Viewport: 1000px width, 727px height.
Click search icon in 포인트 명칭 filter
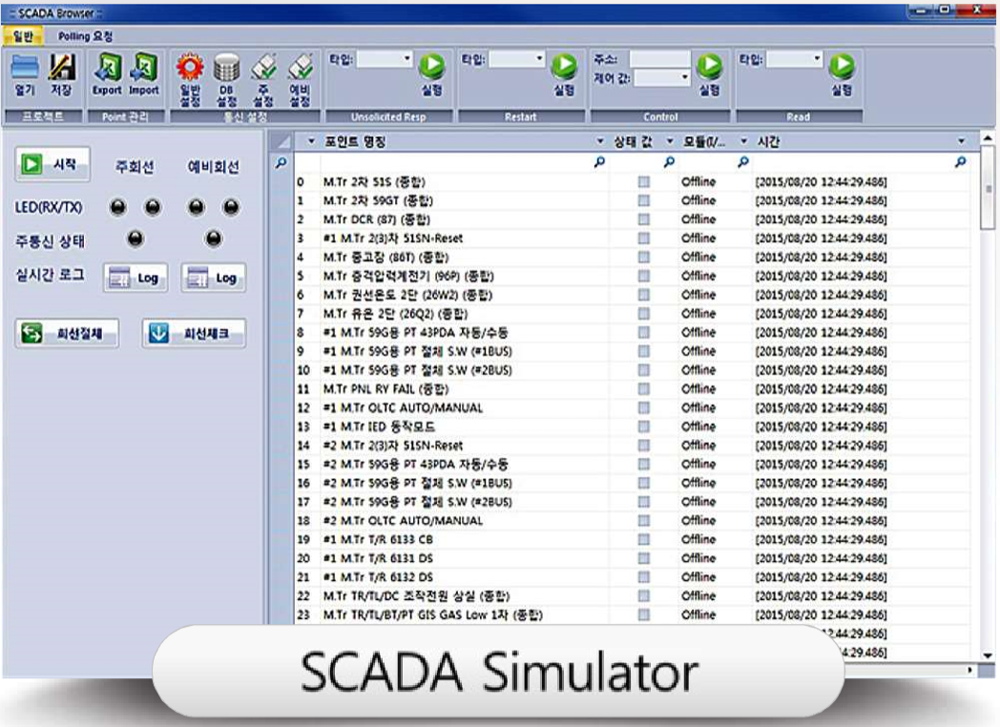click(599, 163)
